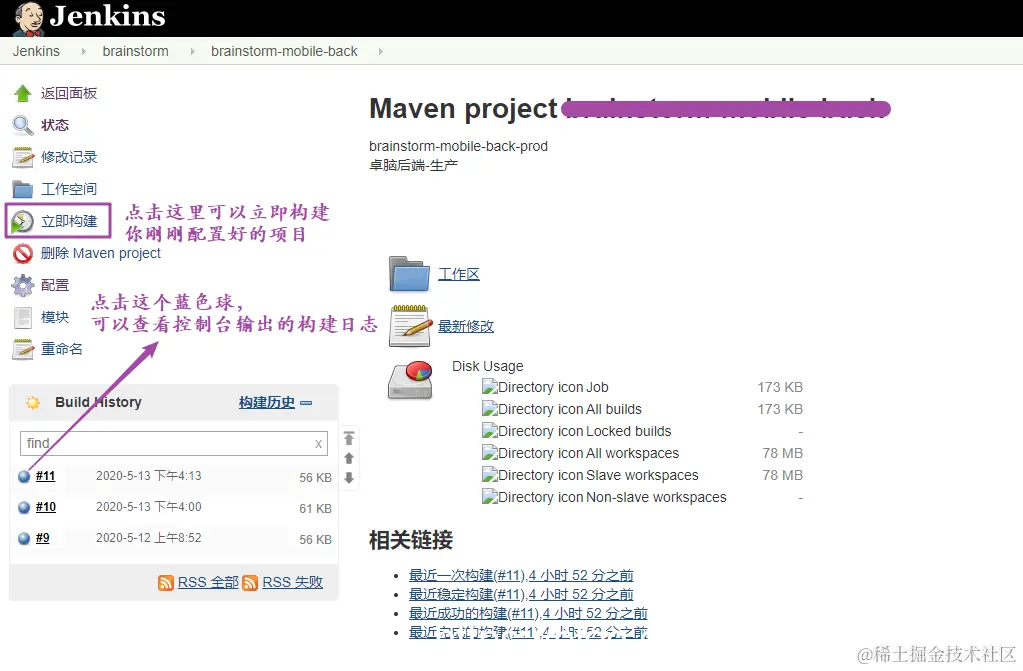Click in the build history find field

[174, 444]
